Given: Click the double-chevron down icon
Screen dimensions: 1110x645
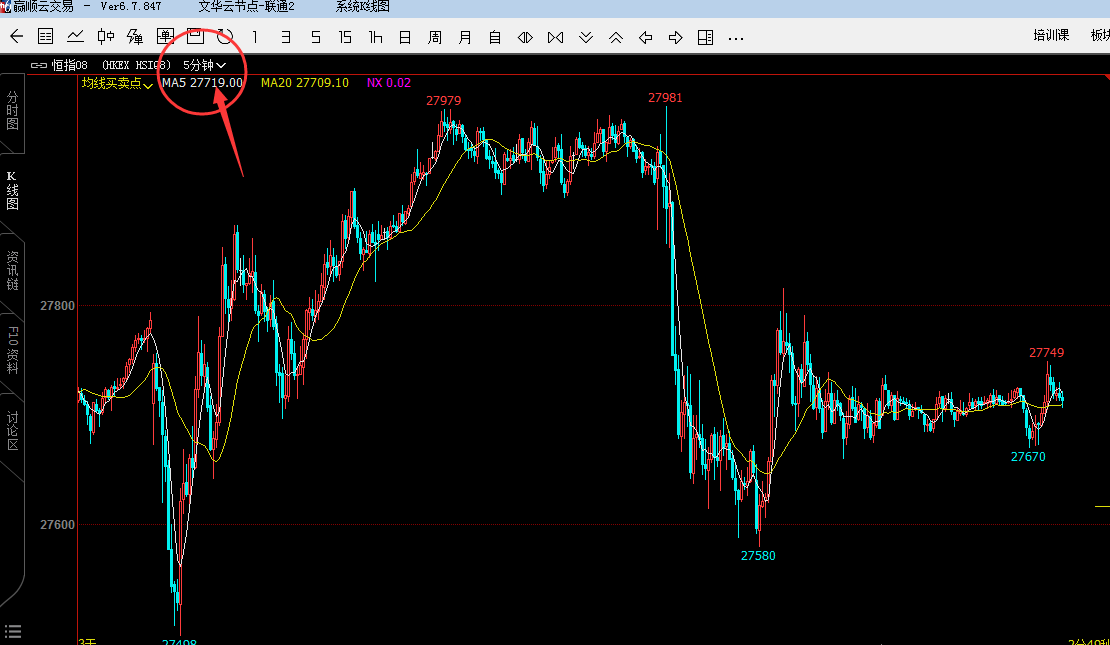Looking at the screenshot, I should coord(586,37).
